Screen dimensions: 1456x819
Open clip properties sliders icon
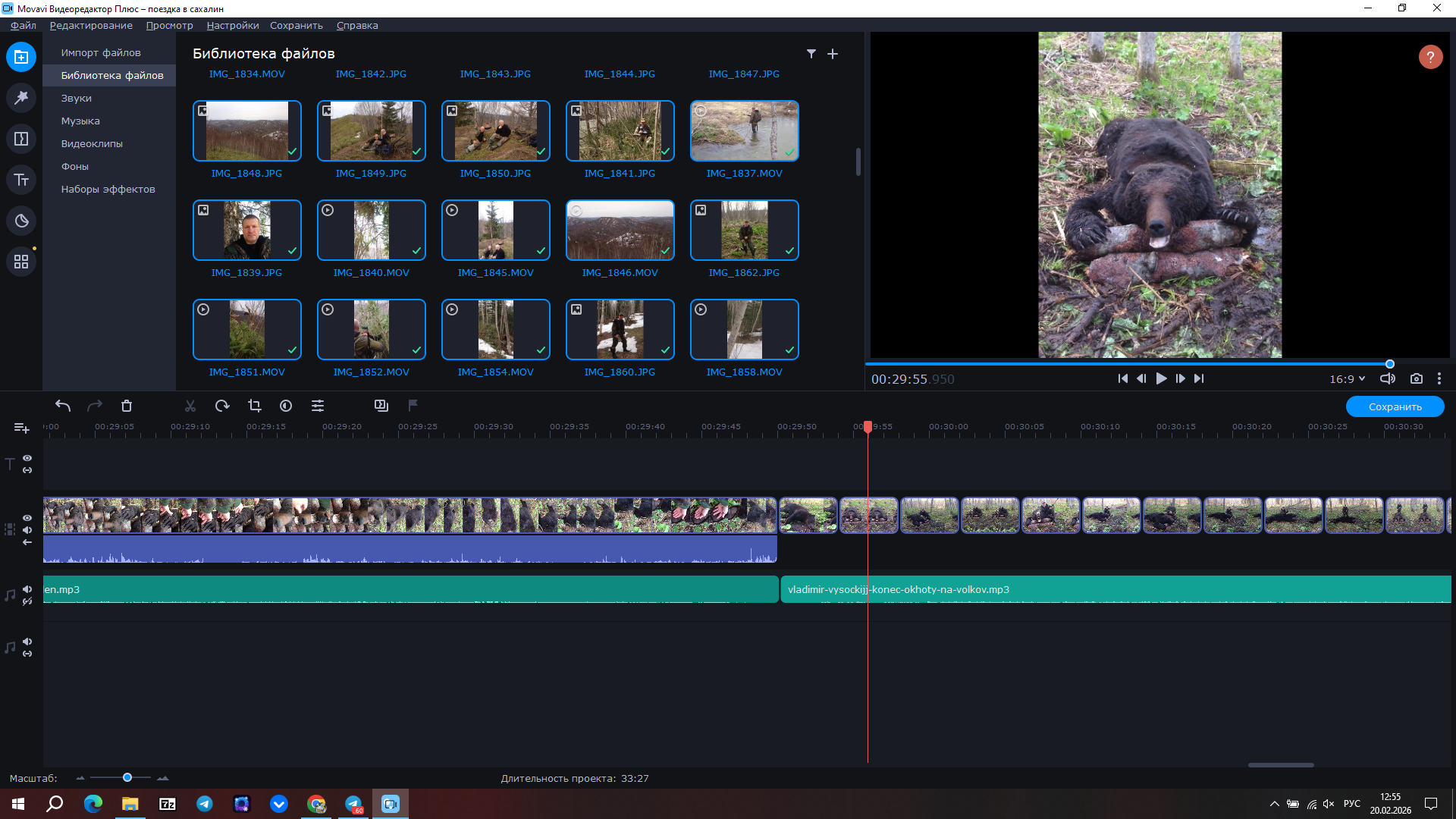coord(318,406)
